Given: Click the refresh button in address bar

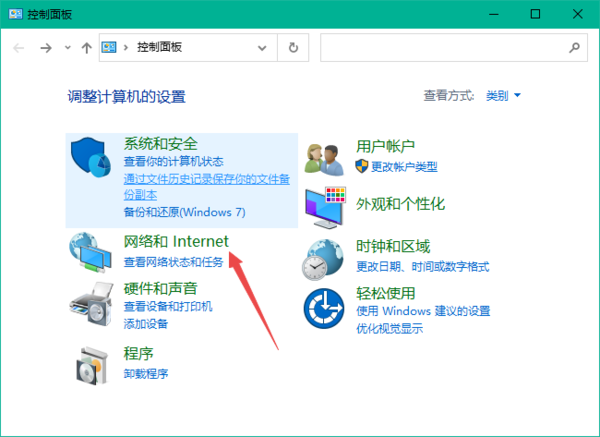Looking at the screenshot, I should point(293,47).
